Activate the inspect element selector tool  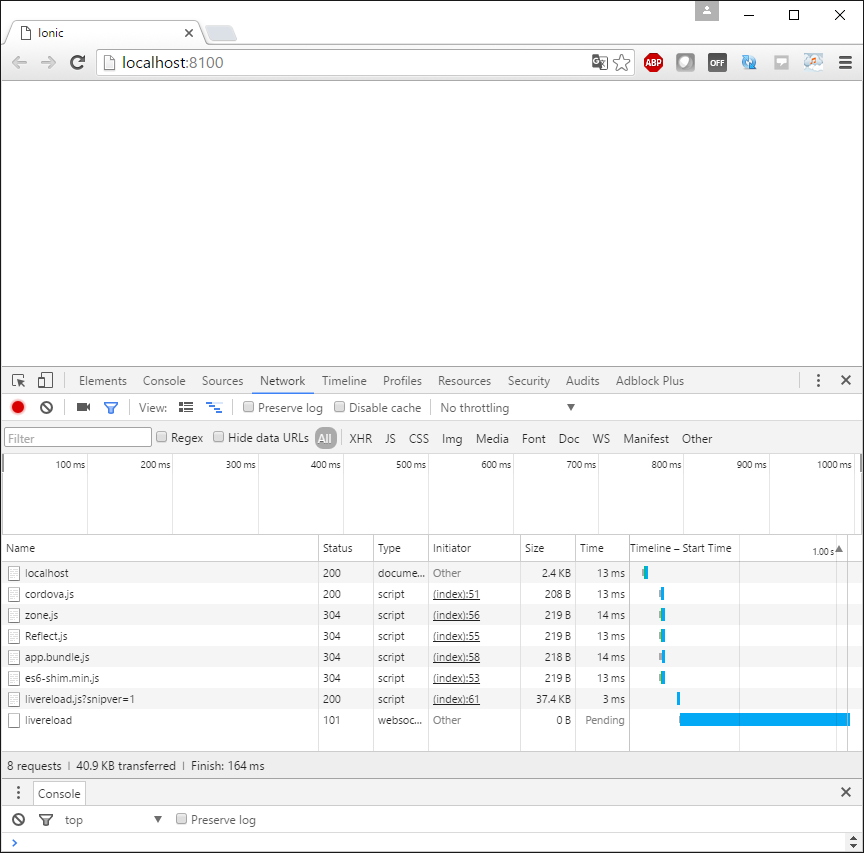(19, 381)
